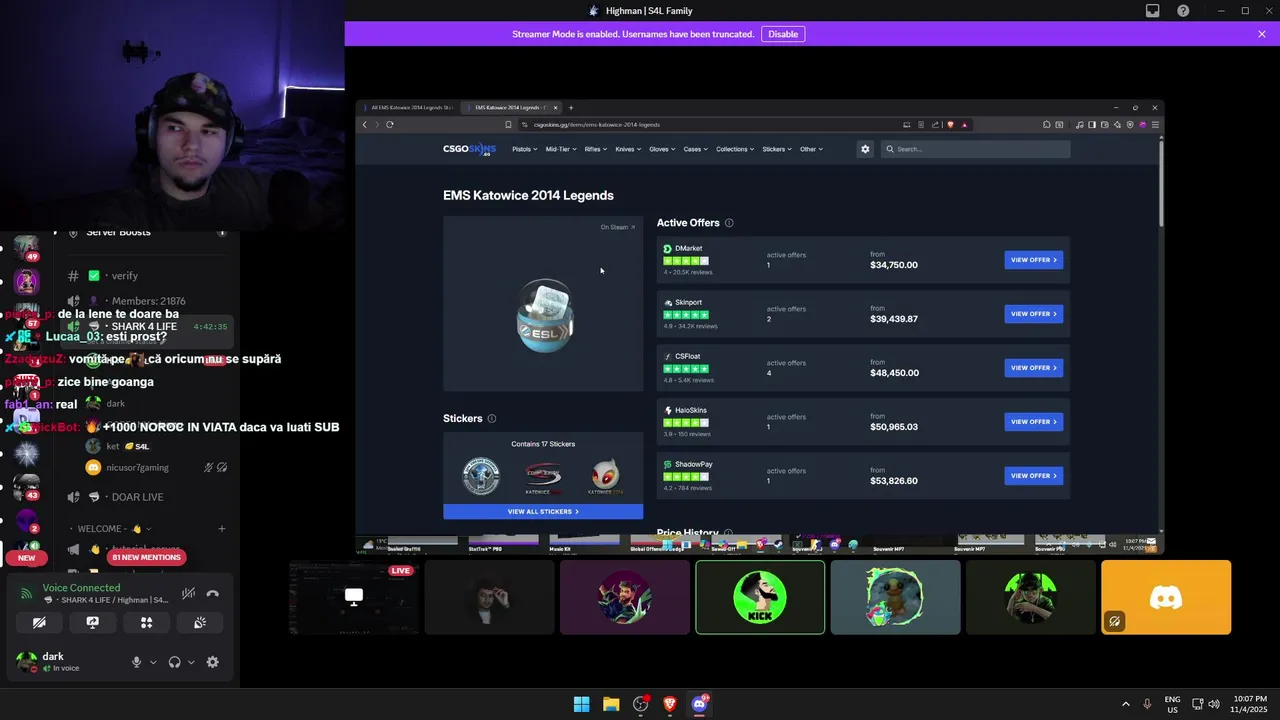1280x720 pixels.
Task: Open Discord user settings gear
Action: [x=212, y=662]
